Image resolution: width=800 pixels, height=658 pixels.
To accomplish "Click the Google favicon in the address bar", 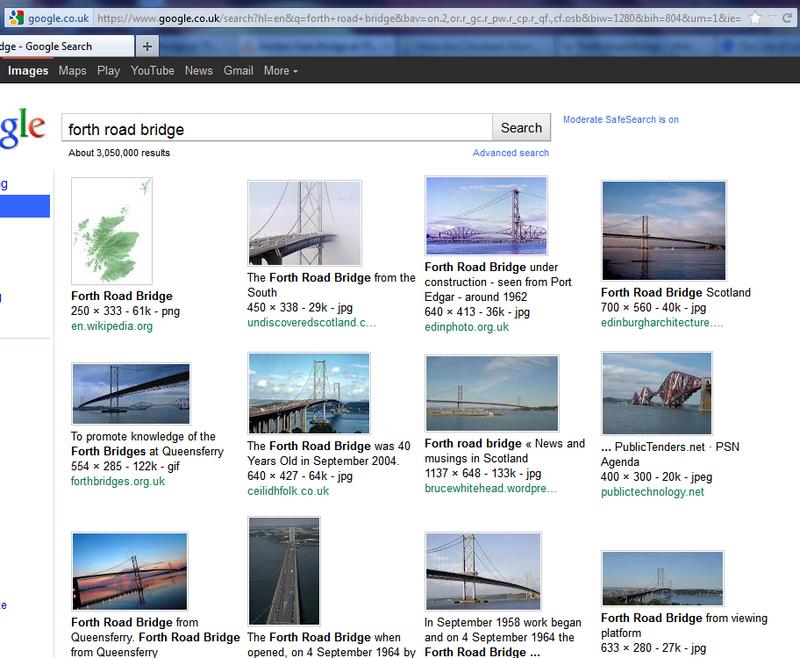I will point(16,18).
